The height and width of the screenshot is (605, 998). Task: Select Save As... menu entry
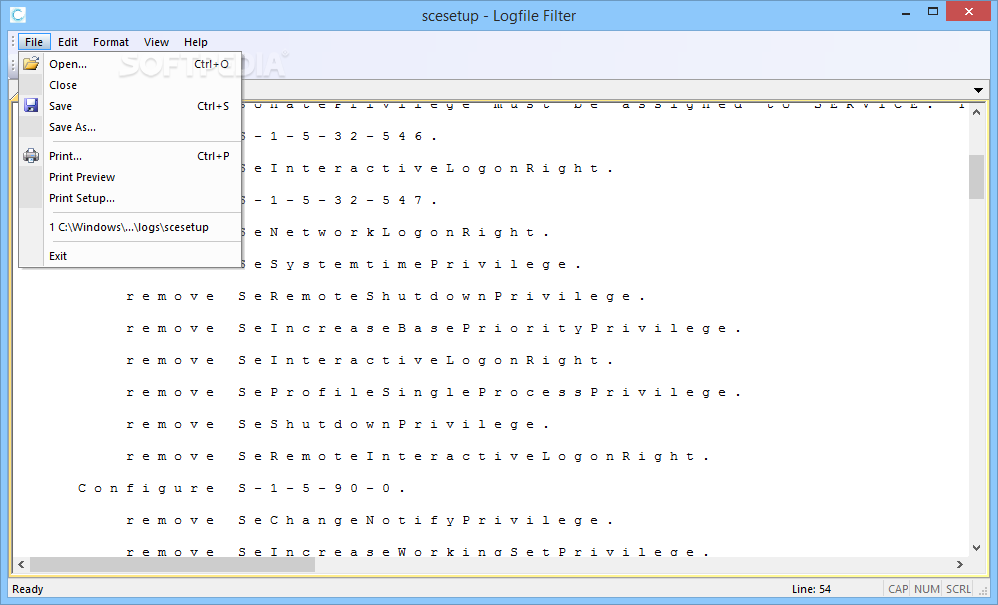[130, 127]
